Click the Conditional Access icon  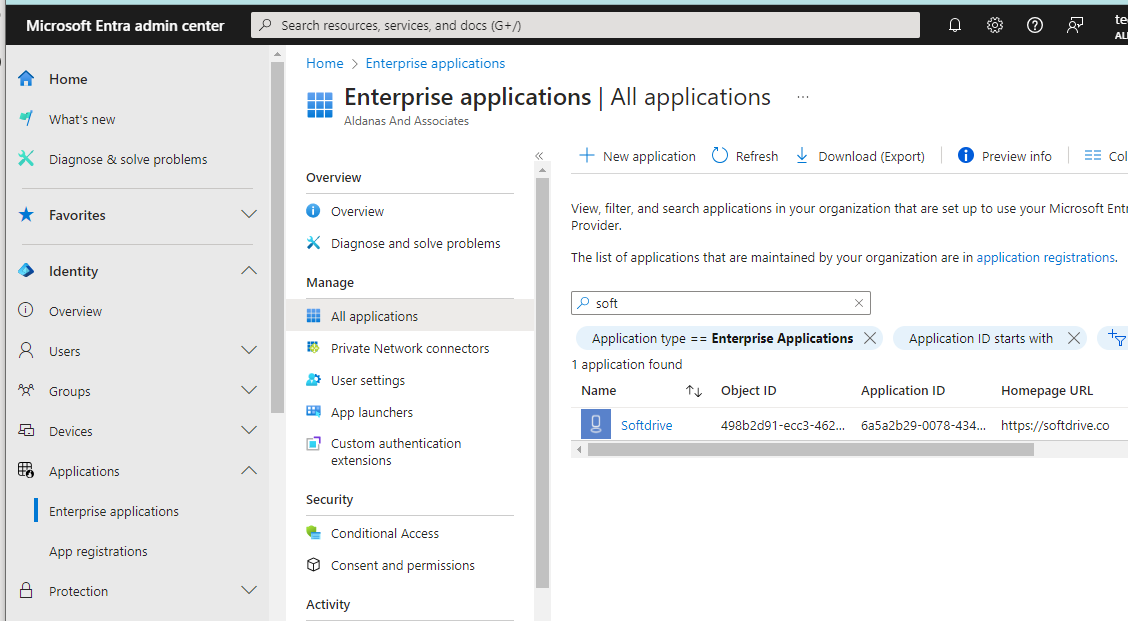[313, 532]
